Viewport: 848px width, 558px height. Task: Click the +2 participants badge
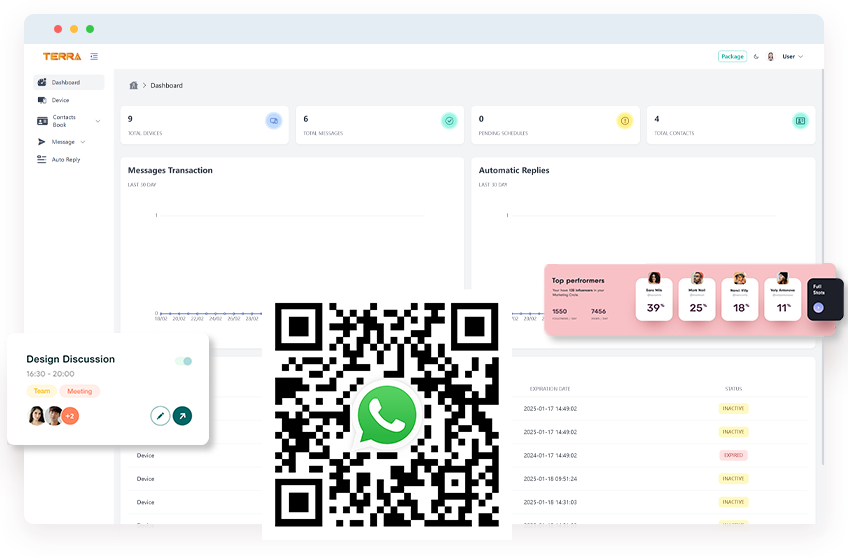70,416
